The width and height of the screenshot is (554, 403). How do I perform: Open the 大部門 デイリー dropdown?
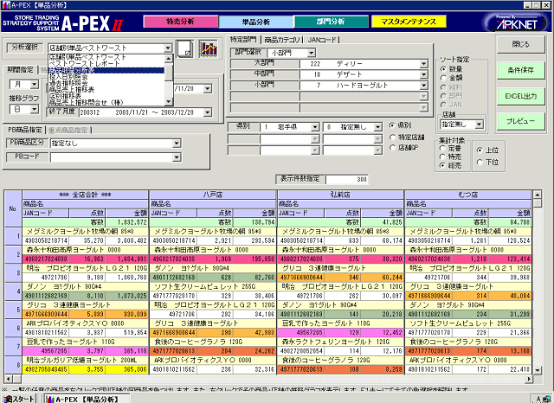[x=423, y=64]
